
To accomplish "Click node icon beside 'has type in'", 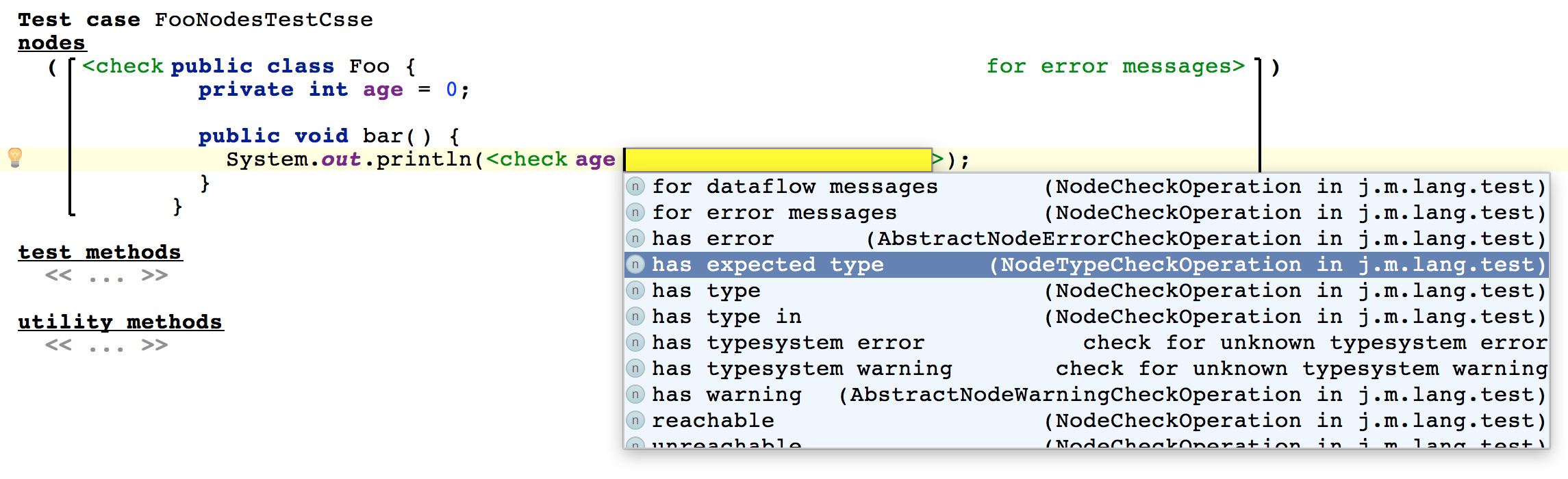I will pos(635,316).
